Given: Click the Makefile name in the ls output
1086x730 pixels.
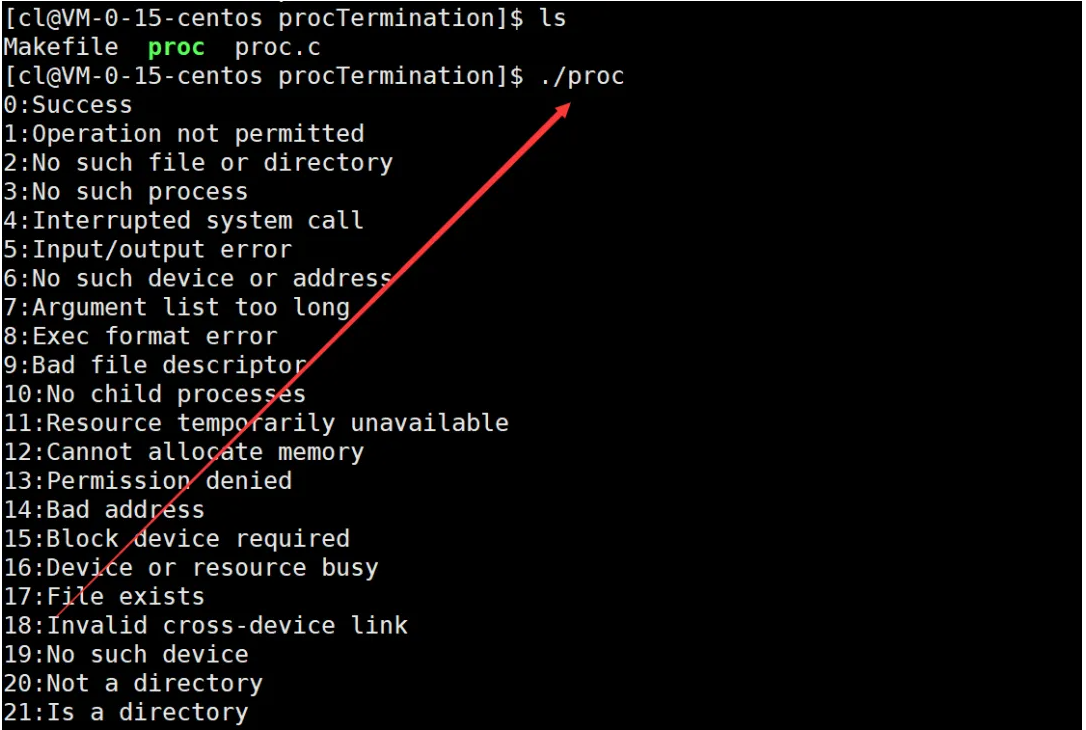Looking at the screenshot, I should point(60,47).
